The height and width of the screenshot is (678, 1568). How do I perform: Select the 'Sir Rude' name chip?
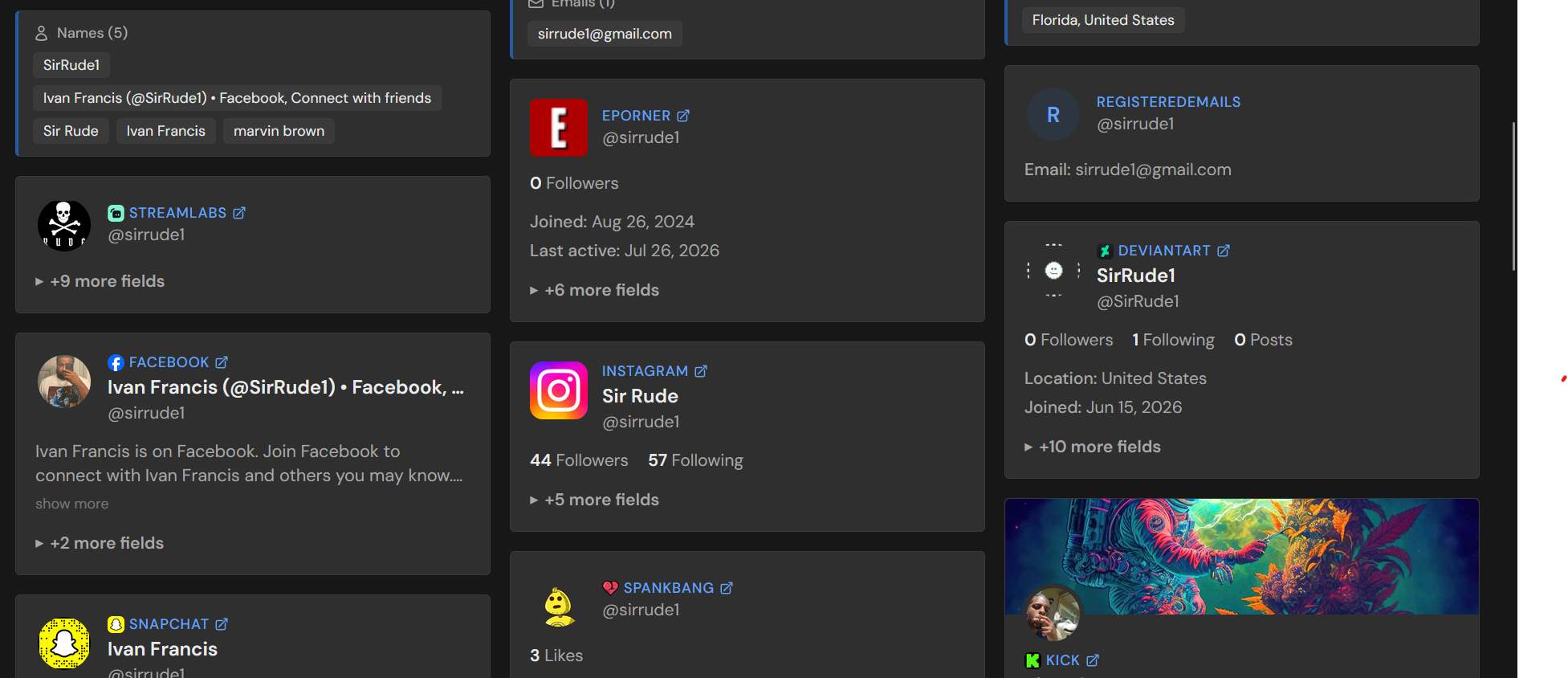(x=71, y=131)
